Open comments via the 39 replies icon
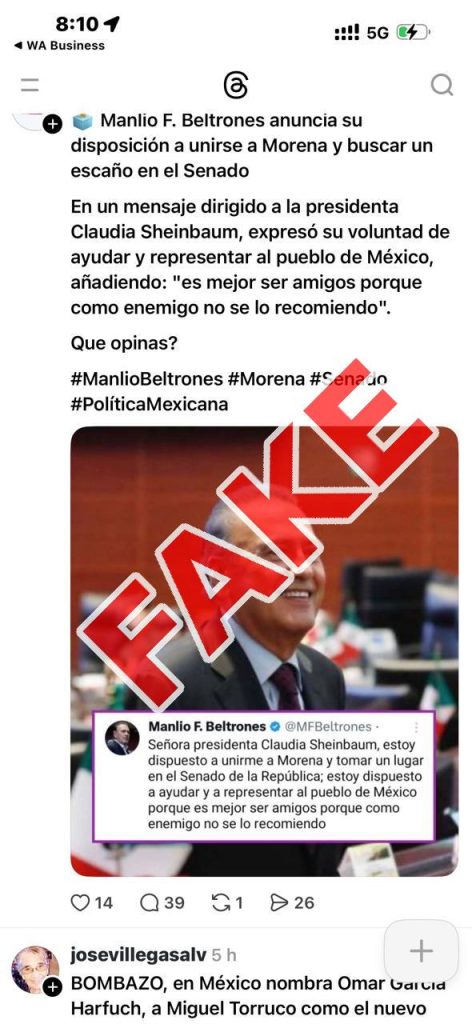Screen dimensions: 472x1024 click(149, 903)
